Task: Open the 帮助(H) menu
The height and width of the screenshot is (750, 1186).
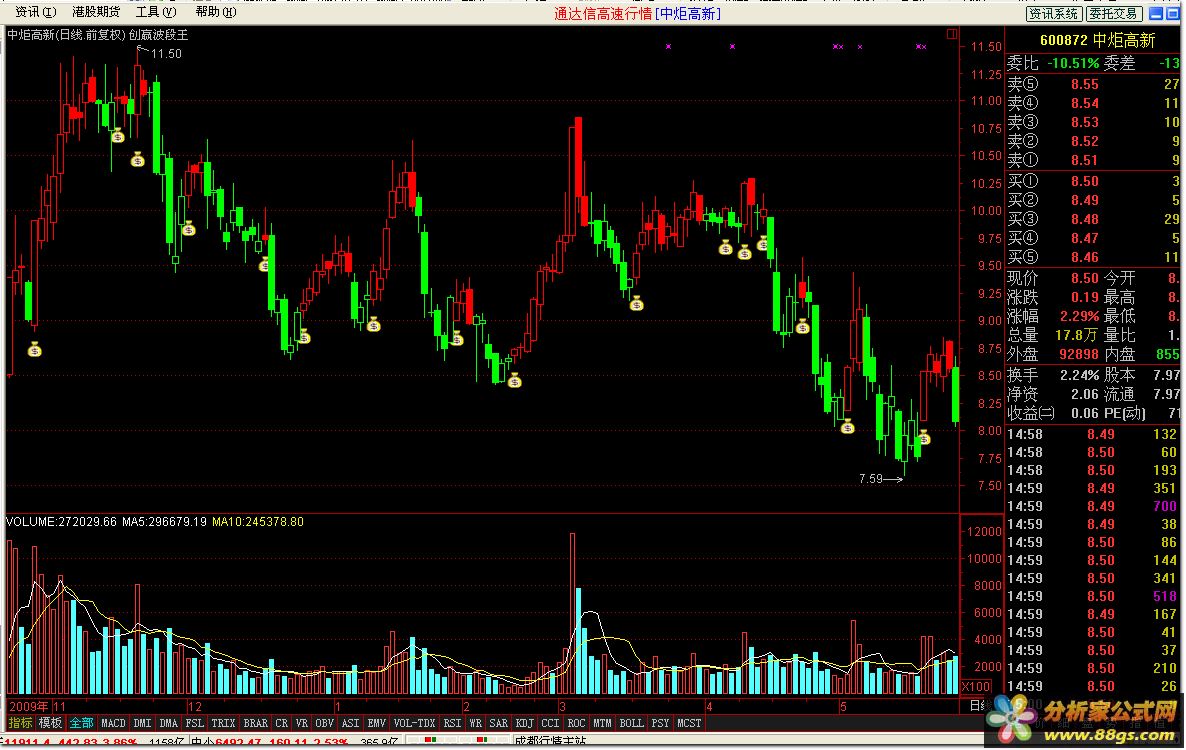Action: 216,12
